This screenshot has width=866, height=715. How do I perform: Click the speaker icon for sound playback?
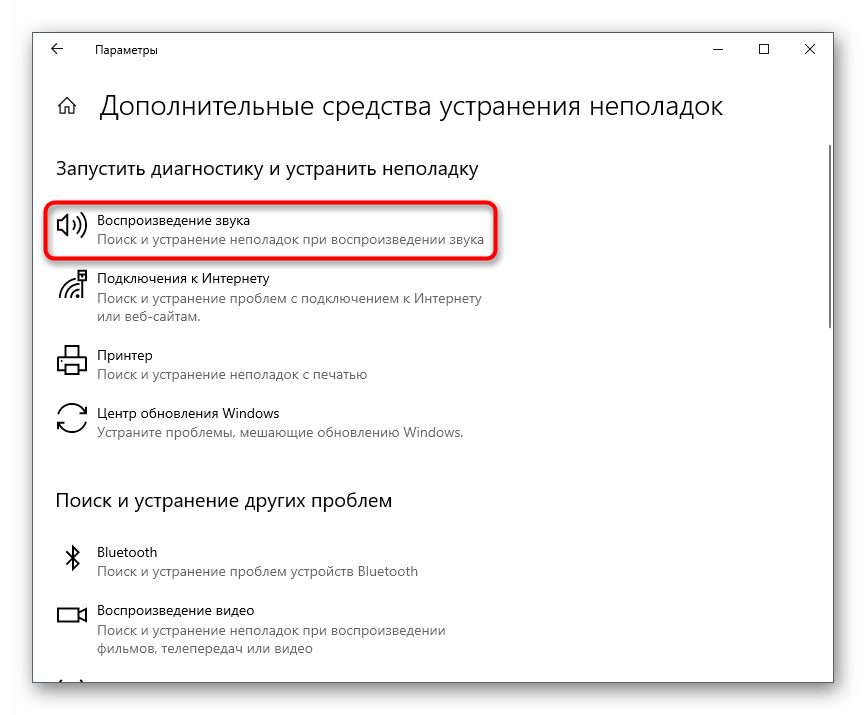[72, 227]
